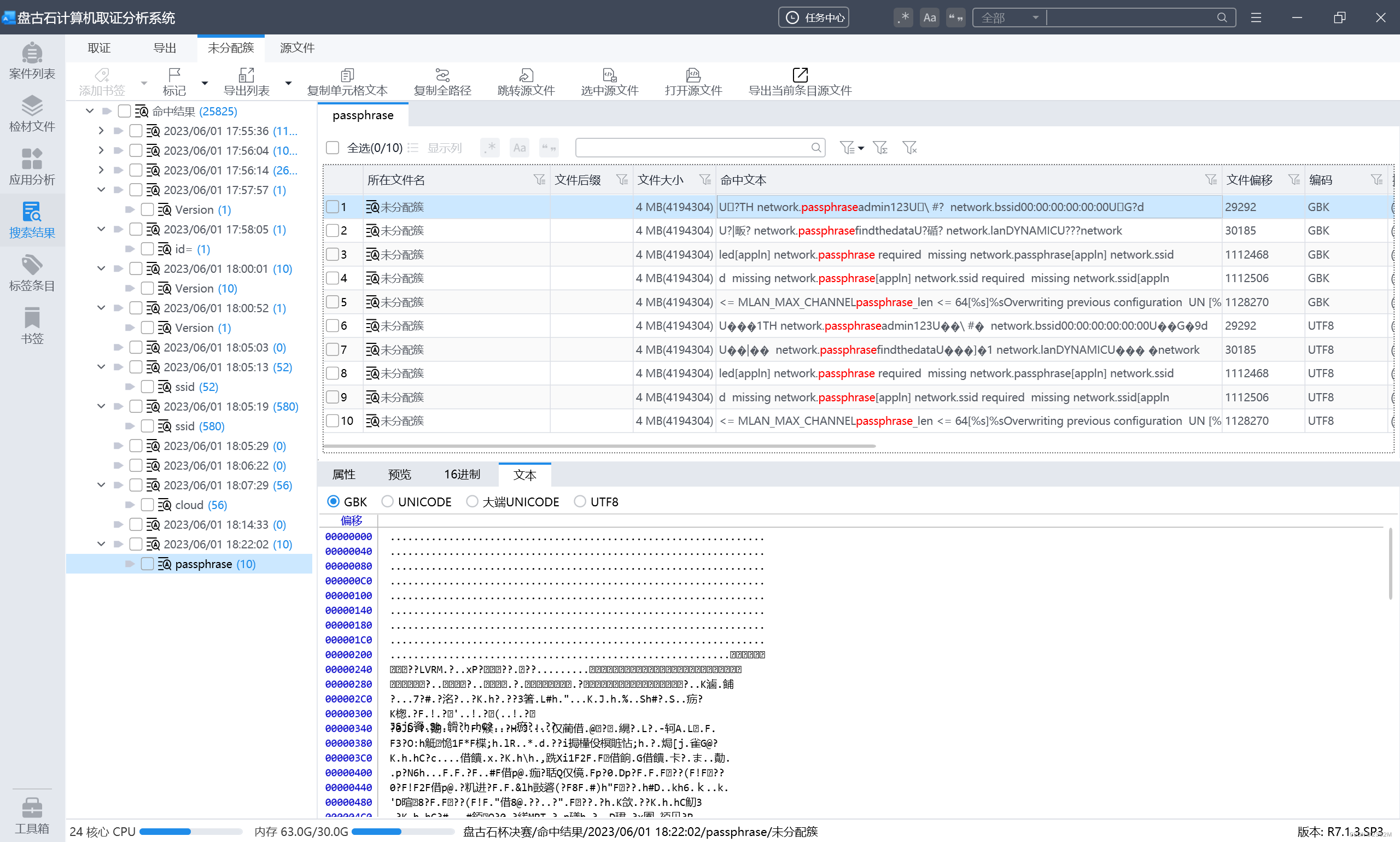
Task: Open the 书签 sidebar panel
Action: 32,326
